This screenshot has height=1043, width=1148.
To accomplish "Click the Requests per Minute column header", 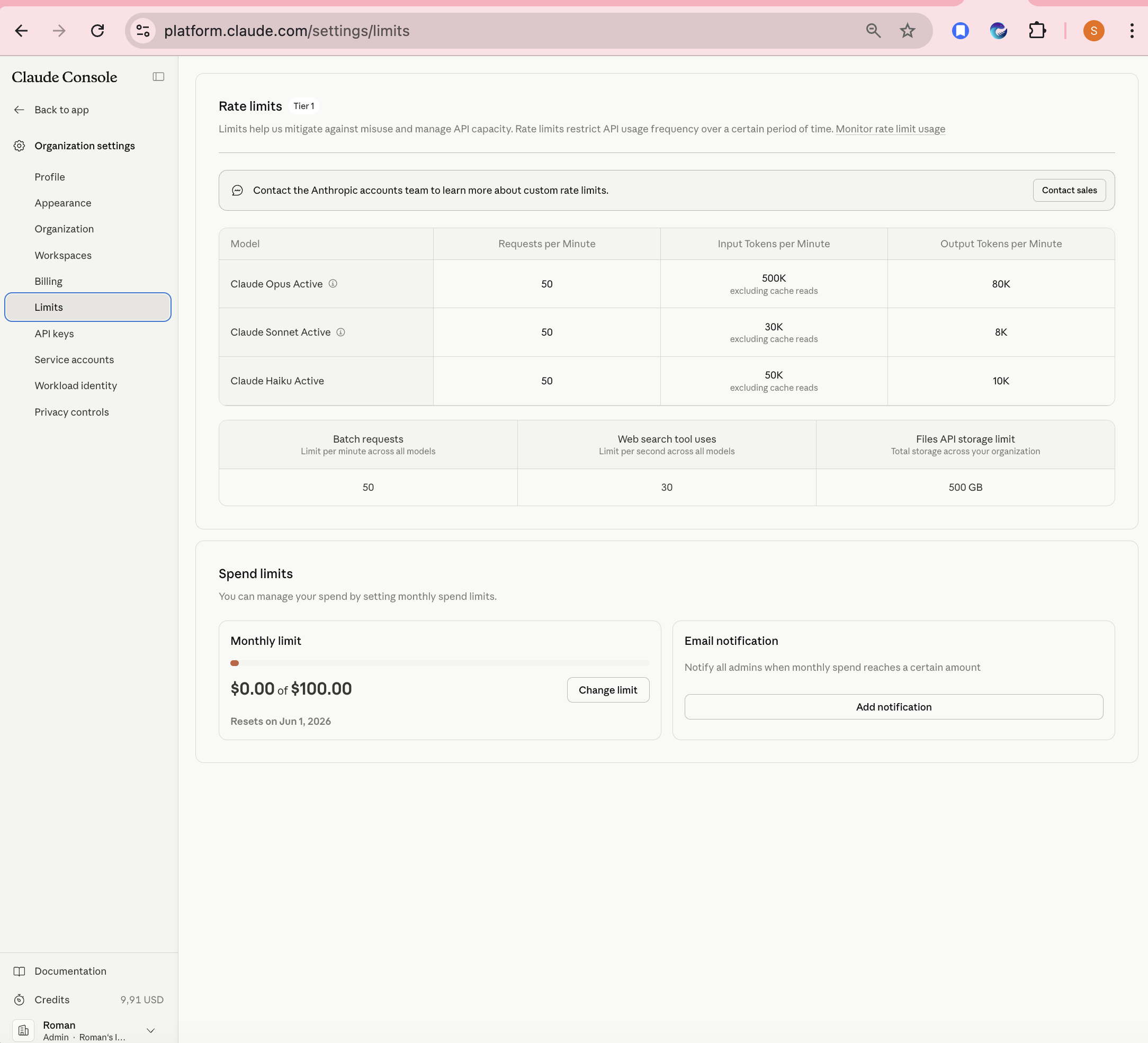I will tap(546, 244).
